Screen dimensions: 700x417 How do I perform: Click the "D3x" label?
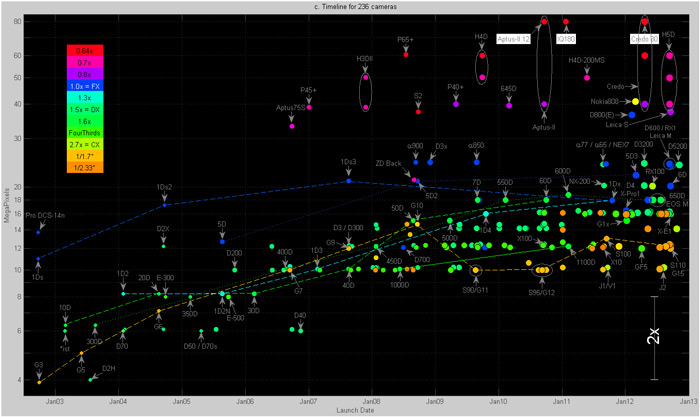pyautogui.click(x=441, y=146)
